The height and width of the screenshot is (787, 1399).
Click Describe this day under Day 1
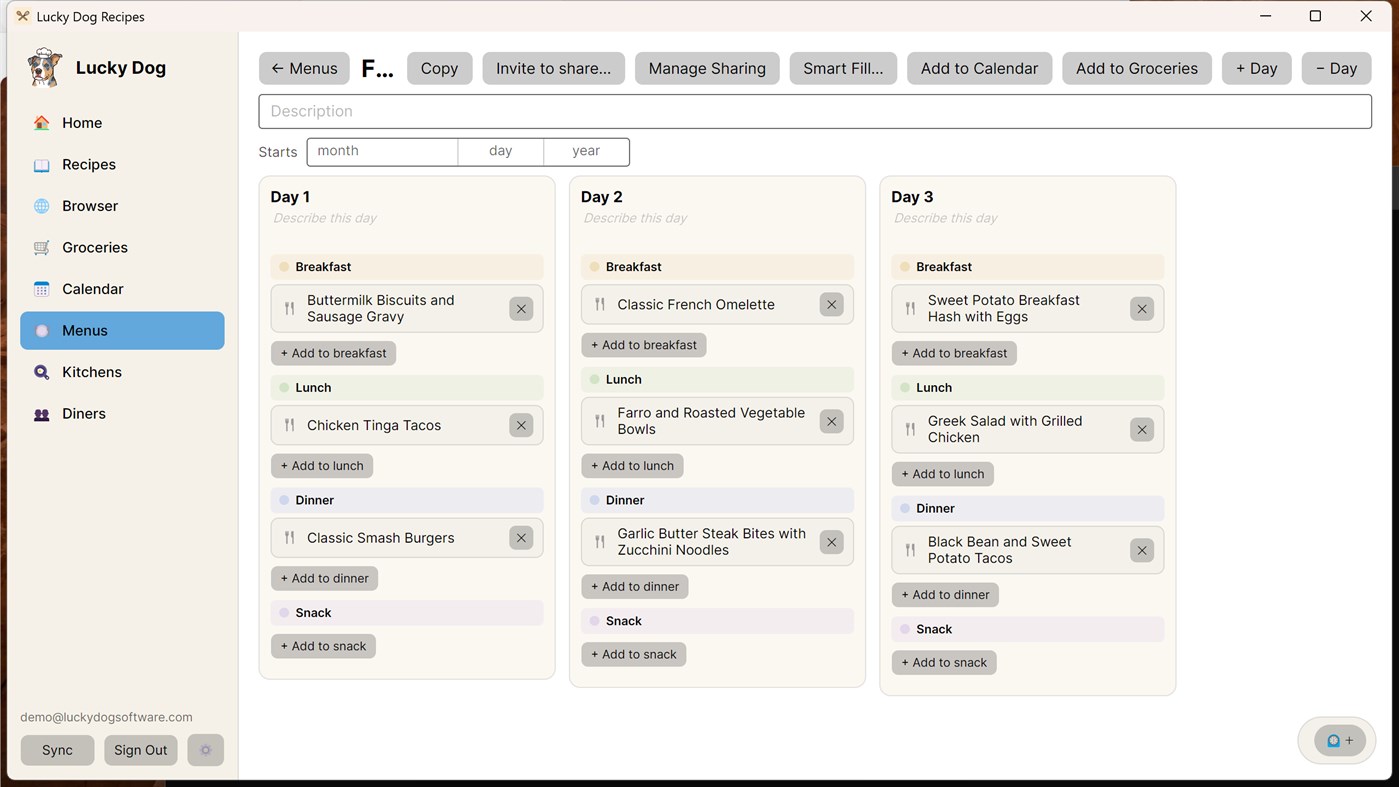[x=324, y=218]
